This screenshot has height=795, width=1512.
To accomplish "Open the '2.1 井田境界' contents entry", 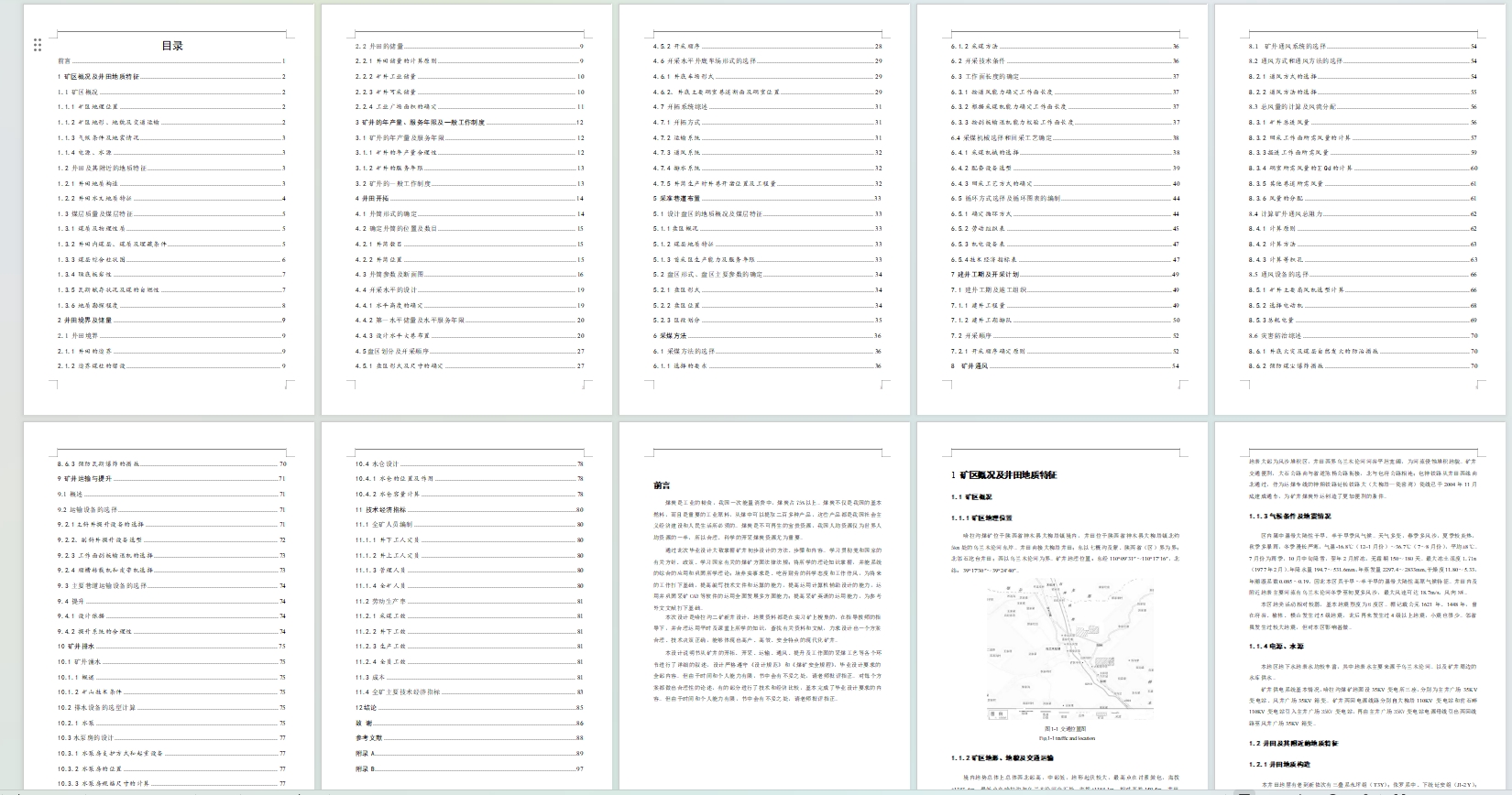I will (171, 335).
